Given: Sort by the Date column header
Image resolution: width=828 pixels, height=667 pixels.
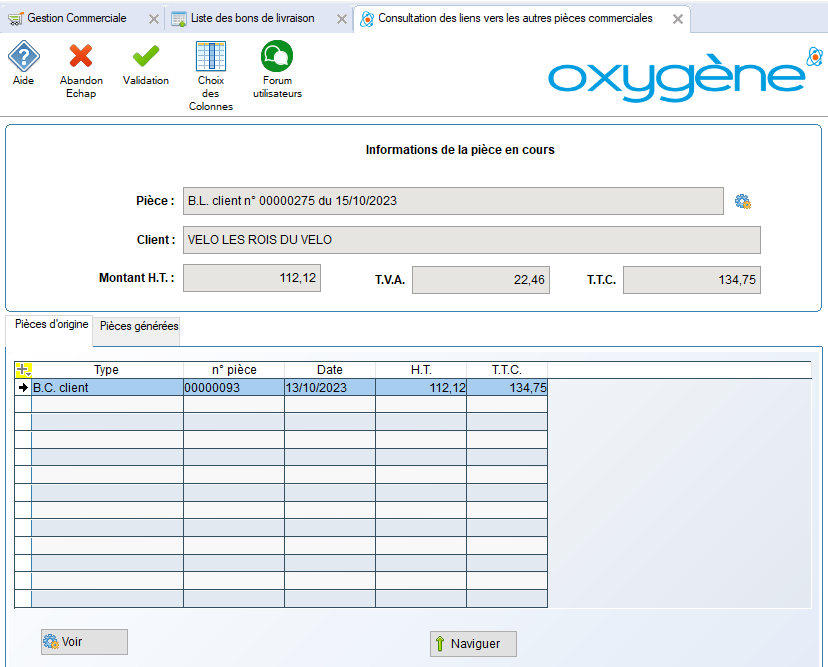Looking at the screenshot, I should coord(329,370).
